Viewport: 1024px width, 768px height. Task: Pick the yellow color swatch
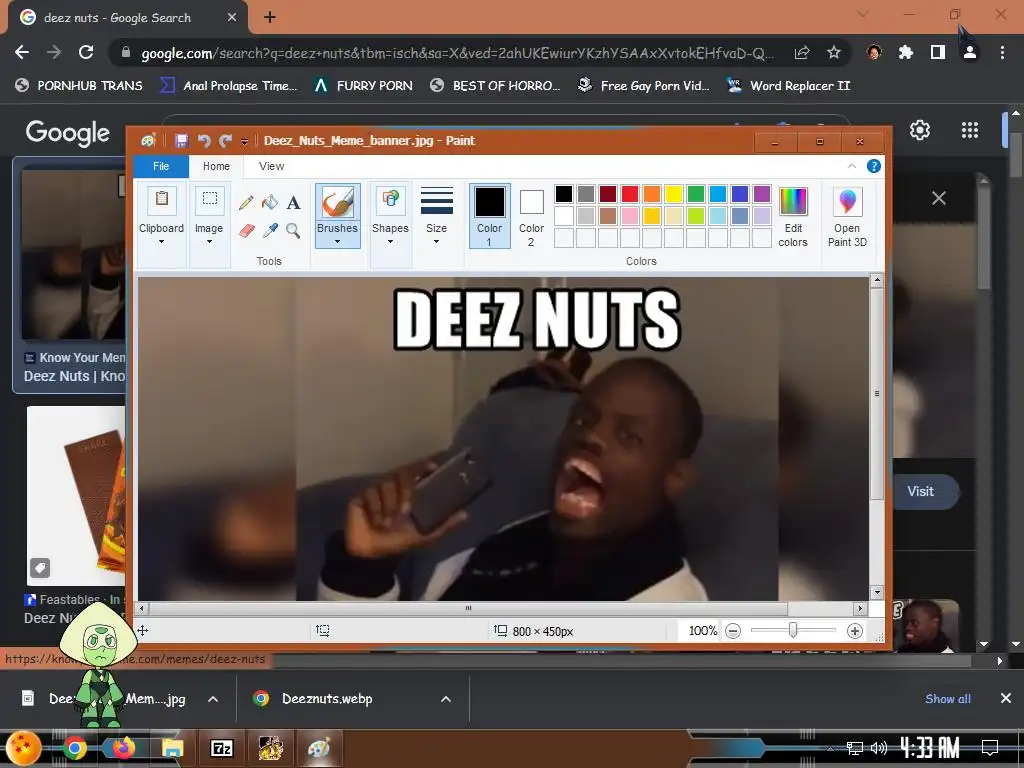[673, 193]
